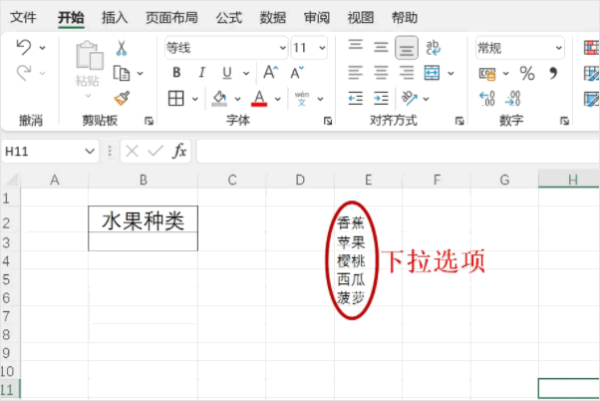Apply percent style
Viewport: 600px width, 401px height.
click(x=527, y=73)
